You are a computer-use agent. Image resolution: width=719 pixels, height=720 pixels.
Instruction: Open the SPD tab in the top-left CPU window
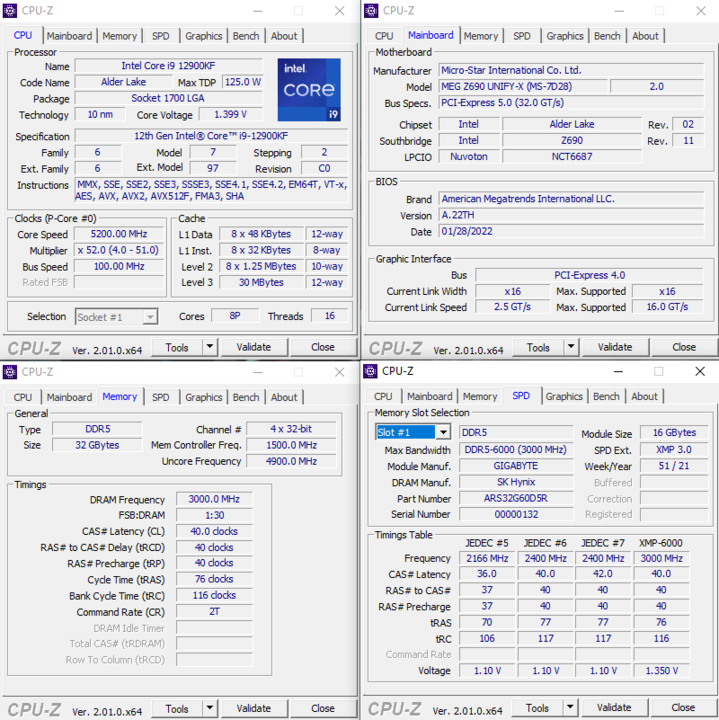click(x=160, y=36)
